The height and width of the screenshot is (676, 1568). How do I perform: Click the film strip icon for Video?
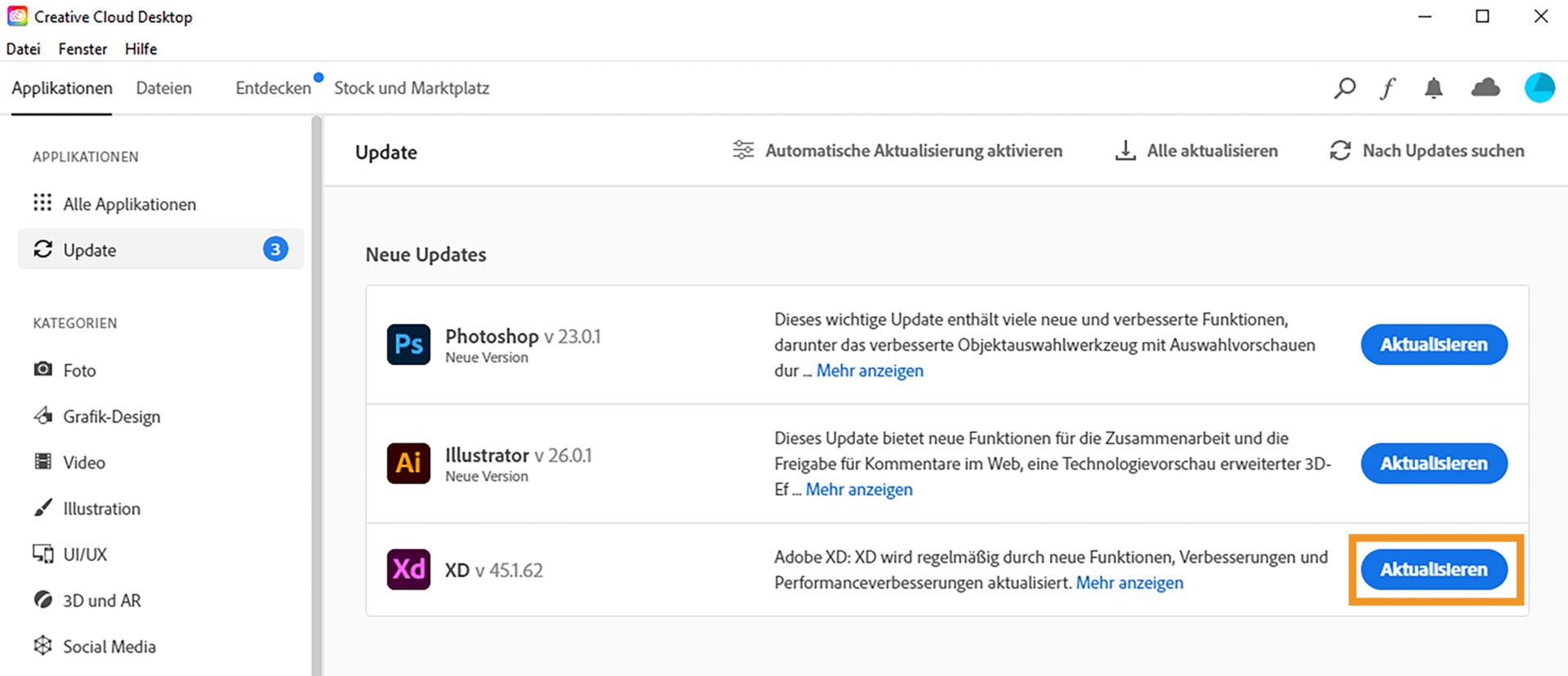point(42,461)
